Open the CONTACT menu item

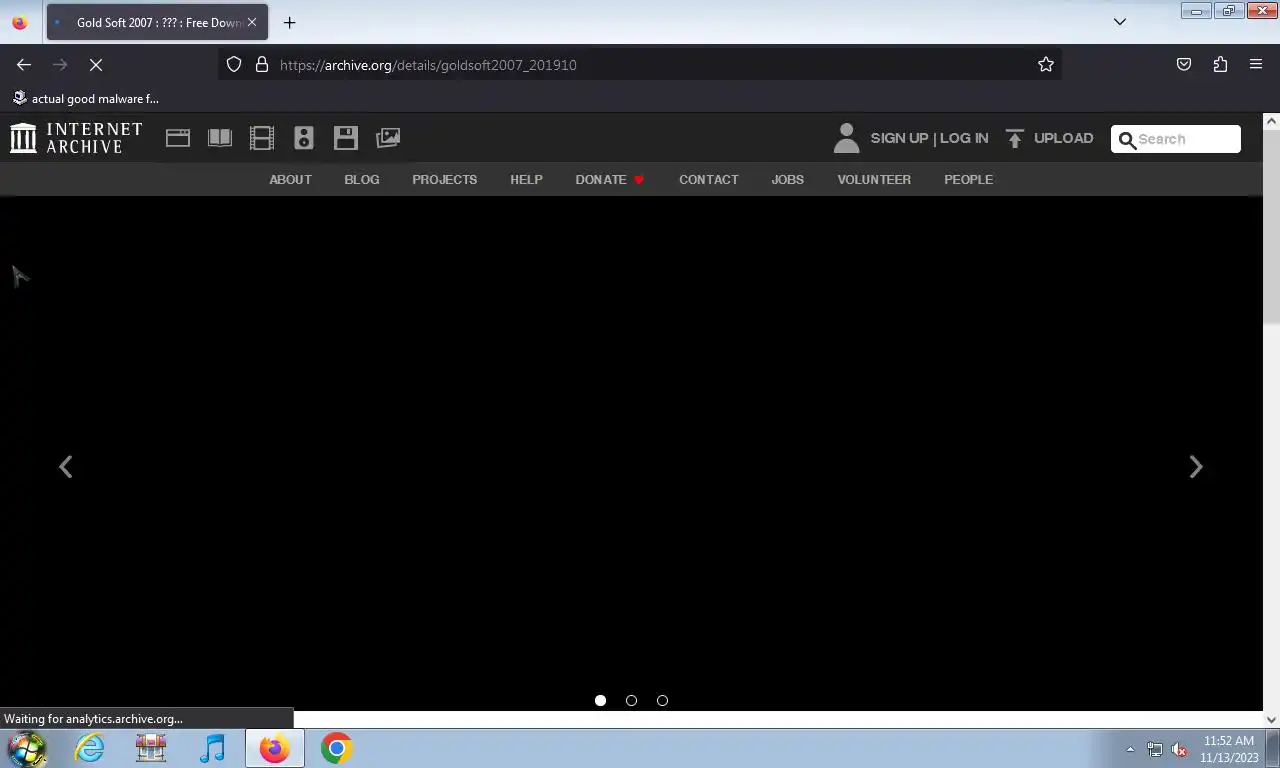708,180
